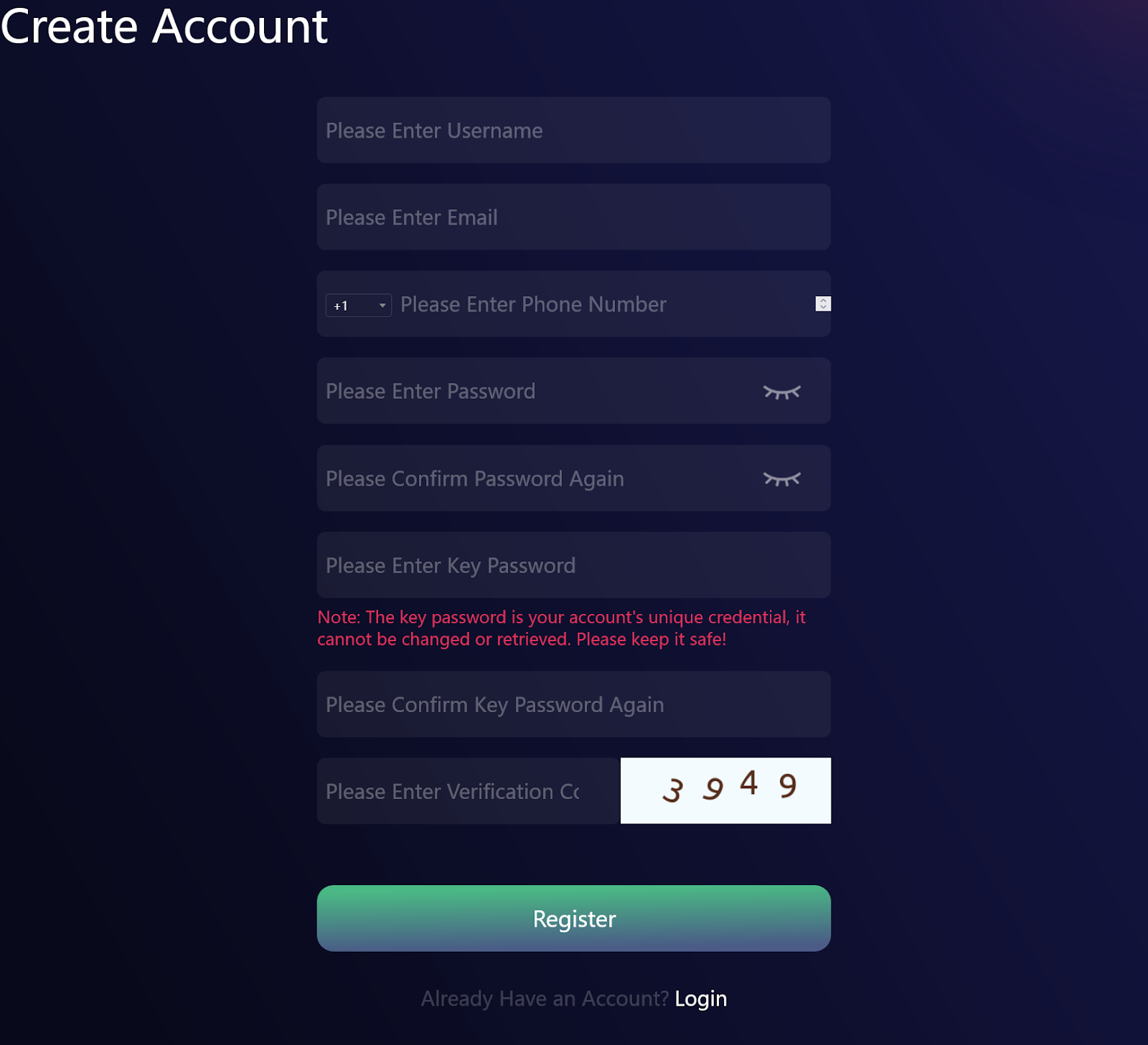Focus the Enter Key Password field
This screenshot has width=1148, height=1045.
573,565
